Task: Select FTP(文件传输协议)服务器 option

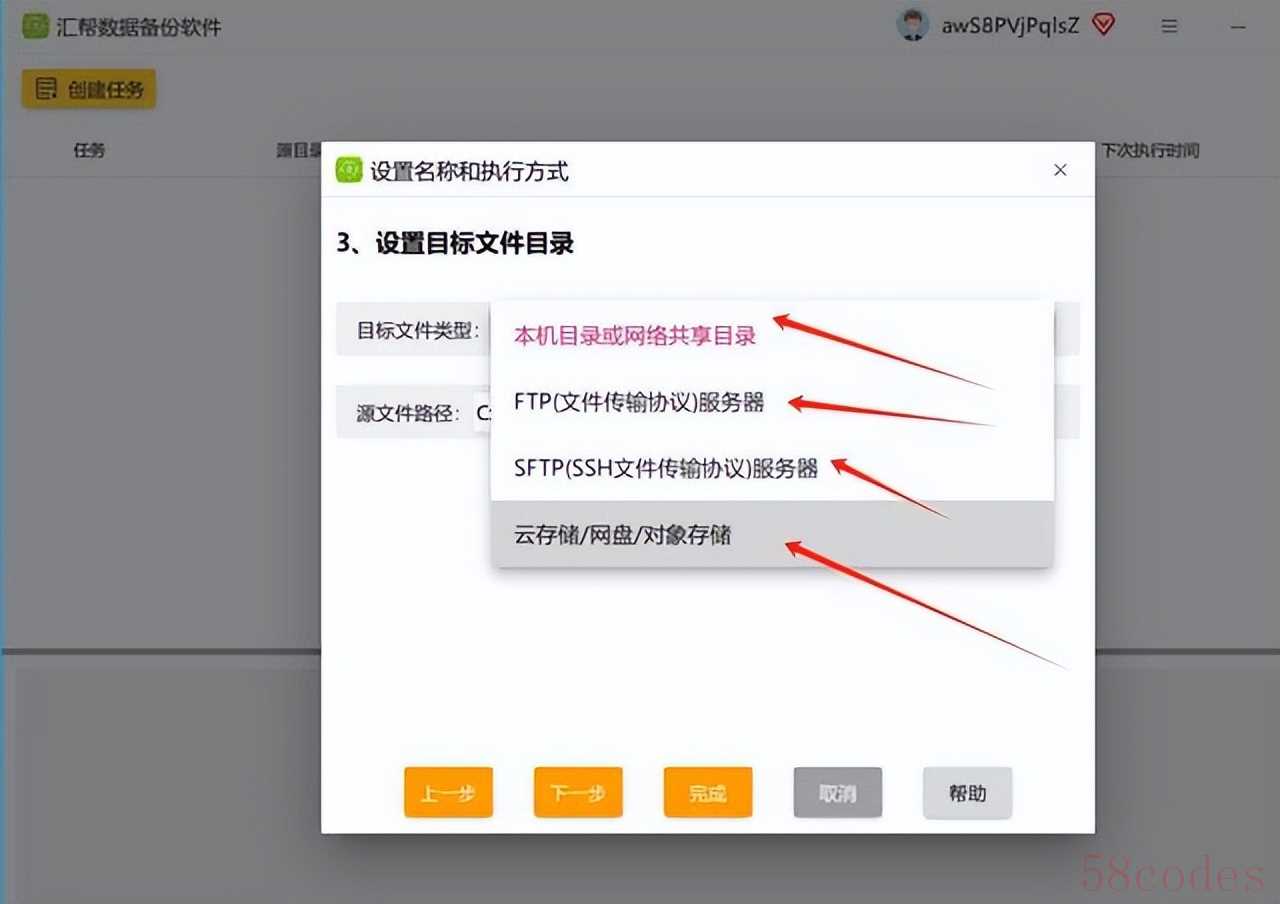Action: pos(772,402)
